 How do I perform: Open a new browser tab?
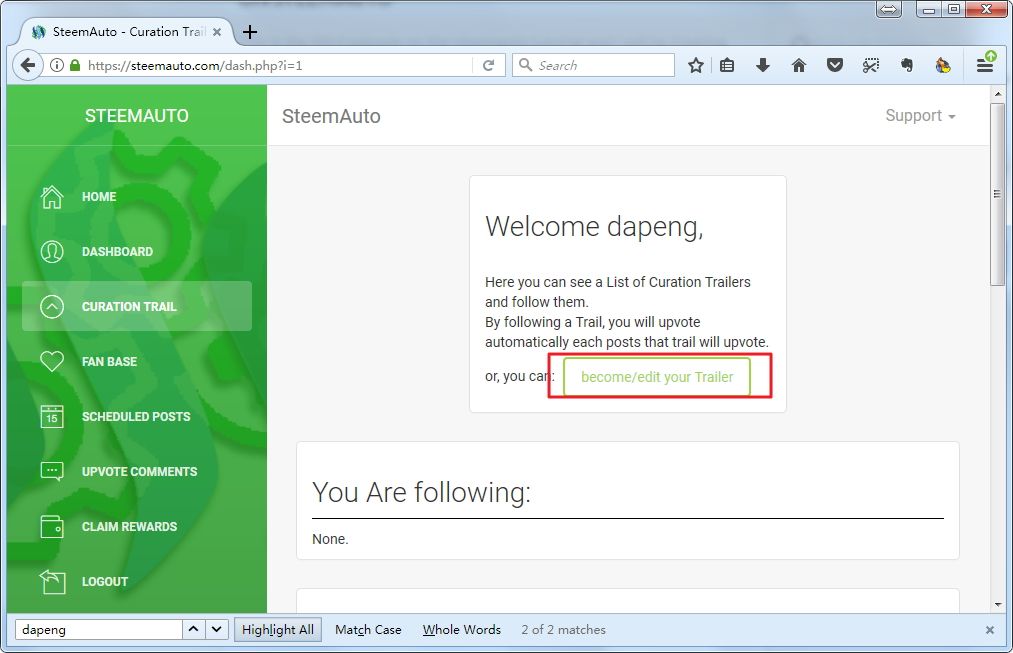tap(250, 31)
